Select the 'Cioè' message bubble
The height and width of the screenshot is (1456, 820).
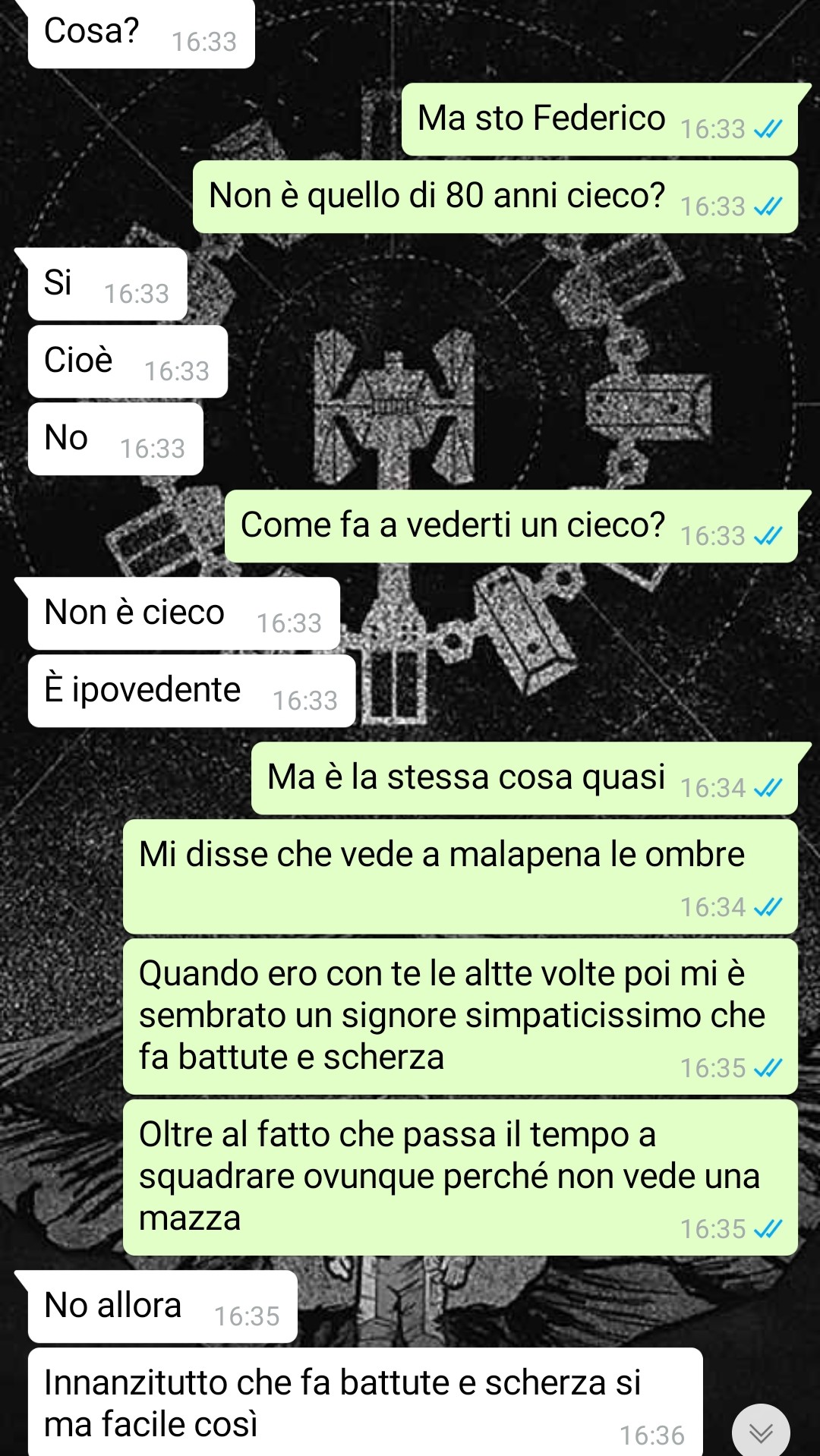128,361
